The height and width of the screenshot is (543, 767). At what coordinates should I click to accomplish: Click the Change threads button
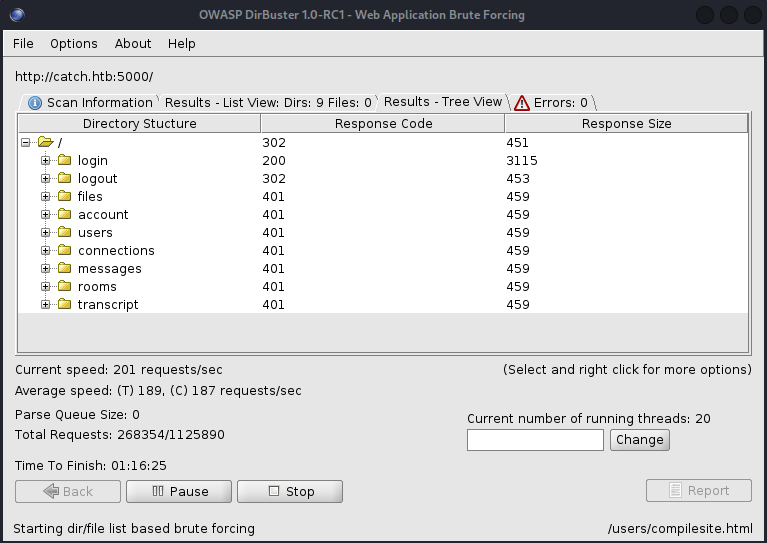tap(640, 440)
